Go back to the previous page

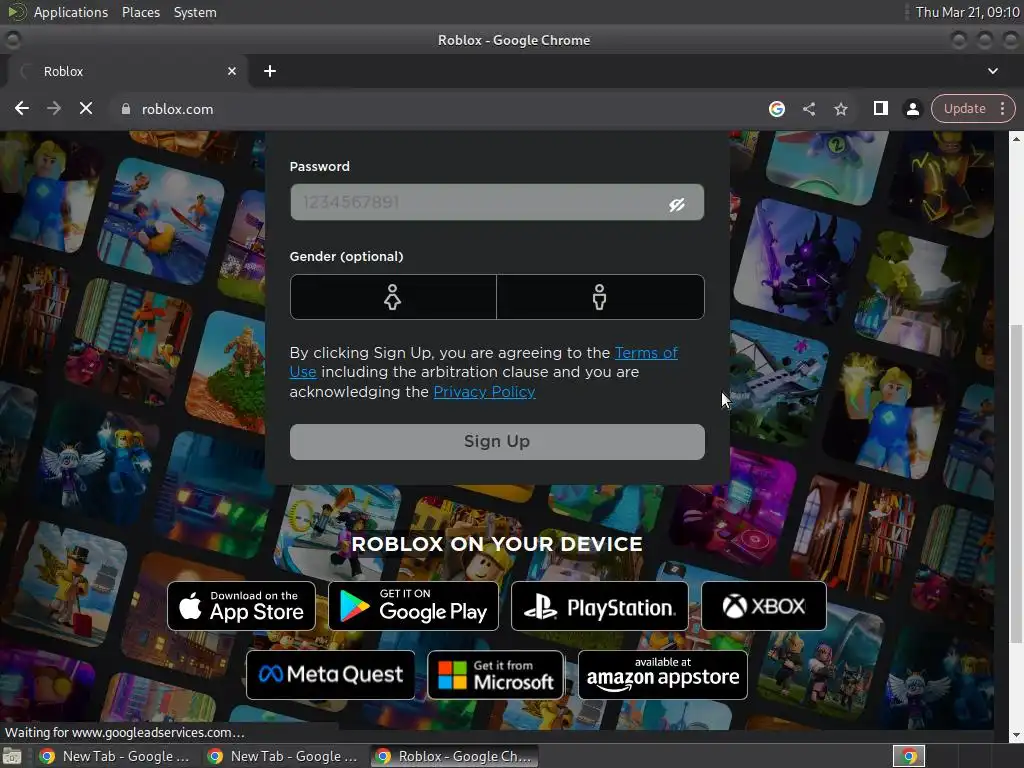[22, 108]
